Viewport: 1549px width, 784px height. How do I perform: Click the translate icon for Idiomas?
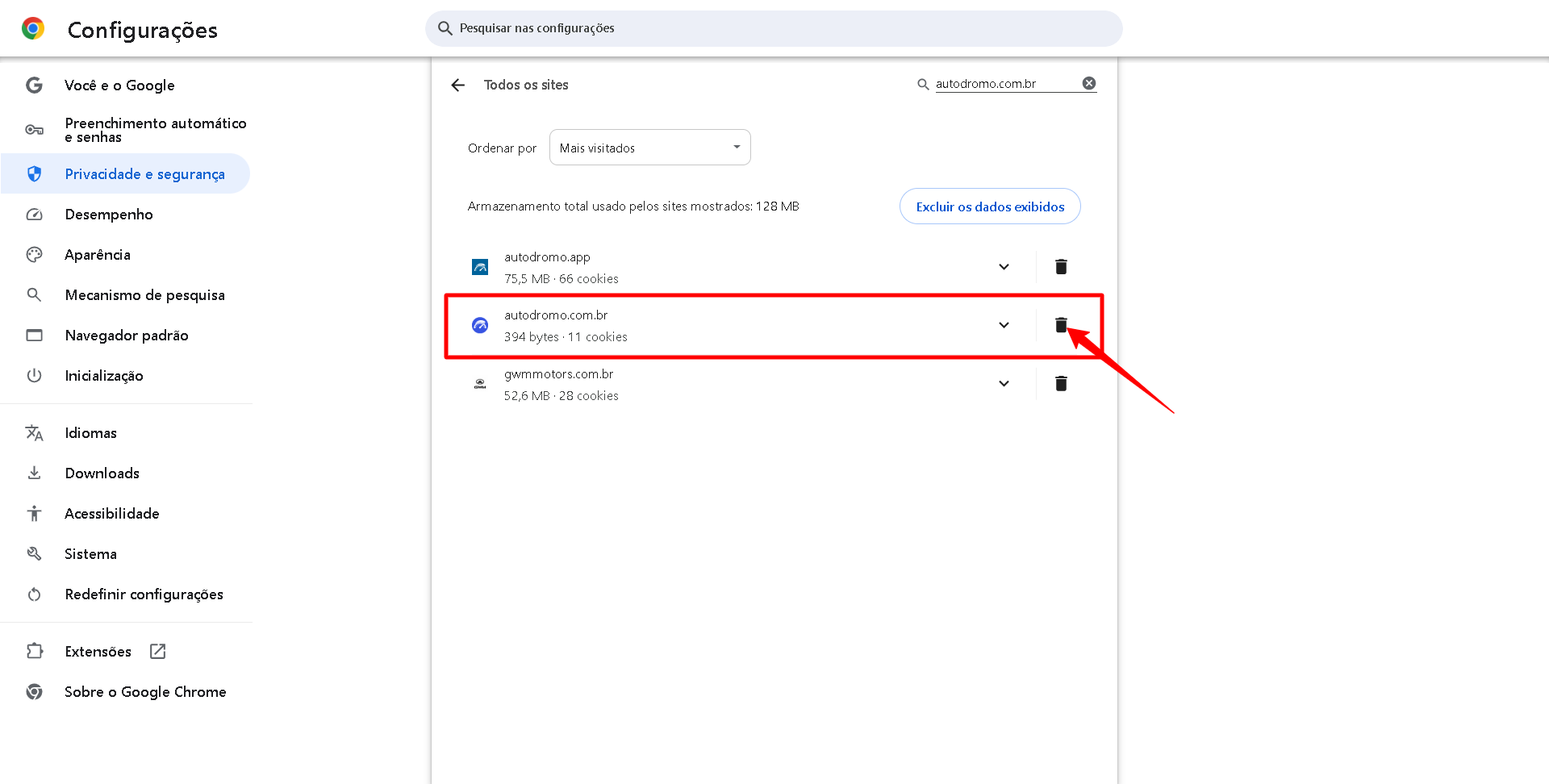[34, 433]
